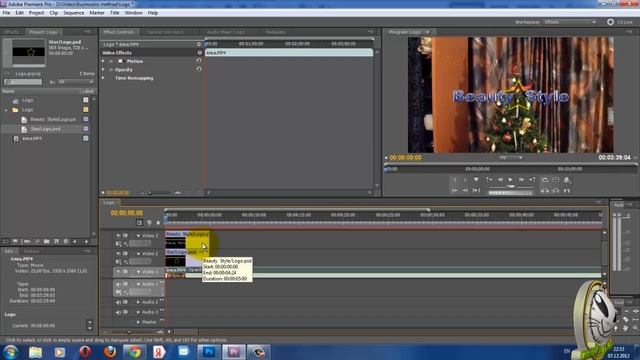Click the New Bin folder icon in Project panel

coord(47,242)
